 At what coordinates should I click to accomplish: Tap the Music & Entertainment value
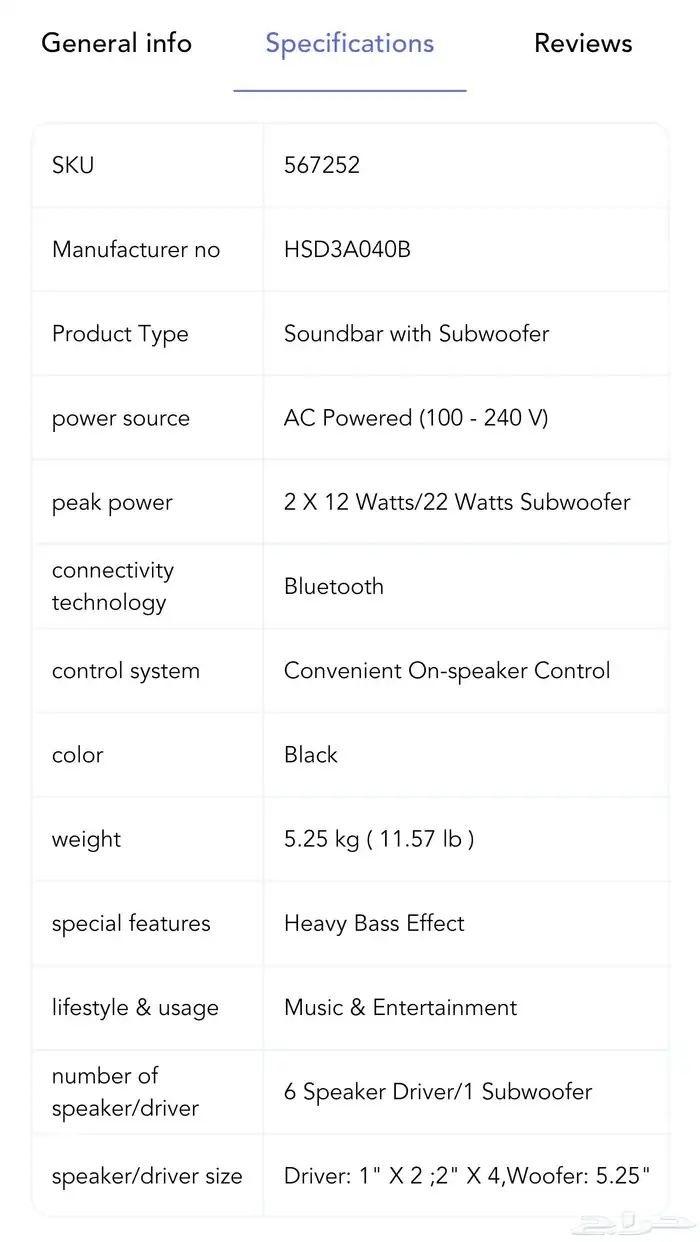pos(400,1007)
